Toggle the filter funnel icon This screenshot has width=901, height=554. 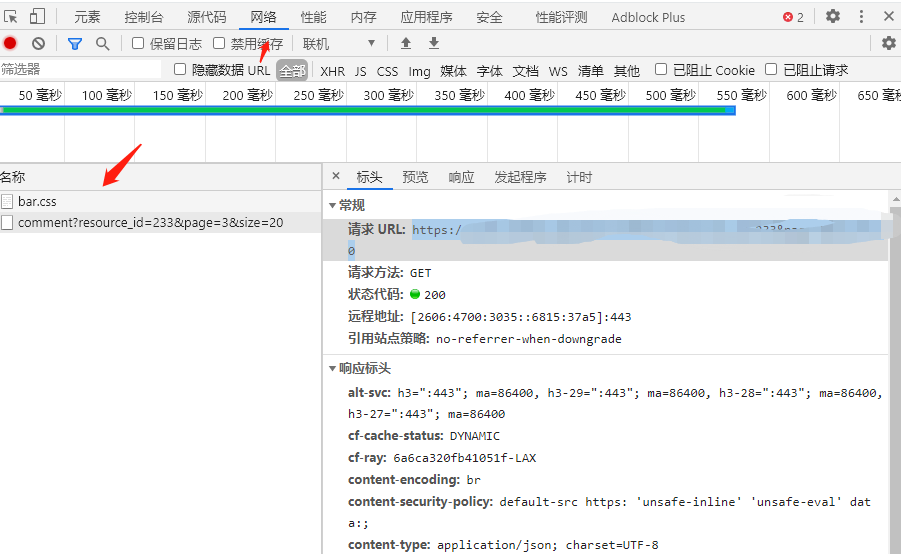[75, 44]
